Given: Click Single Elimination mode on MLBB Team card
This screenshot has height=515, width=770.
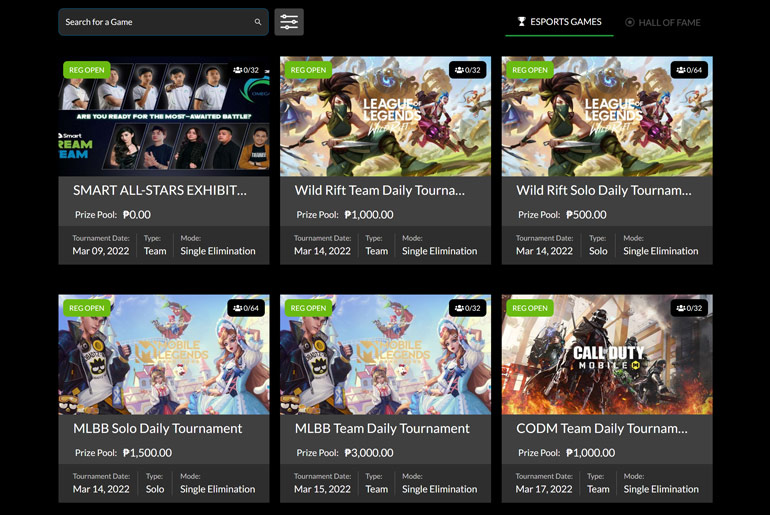Looking at the screenshot, I should click(440, 489).
